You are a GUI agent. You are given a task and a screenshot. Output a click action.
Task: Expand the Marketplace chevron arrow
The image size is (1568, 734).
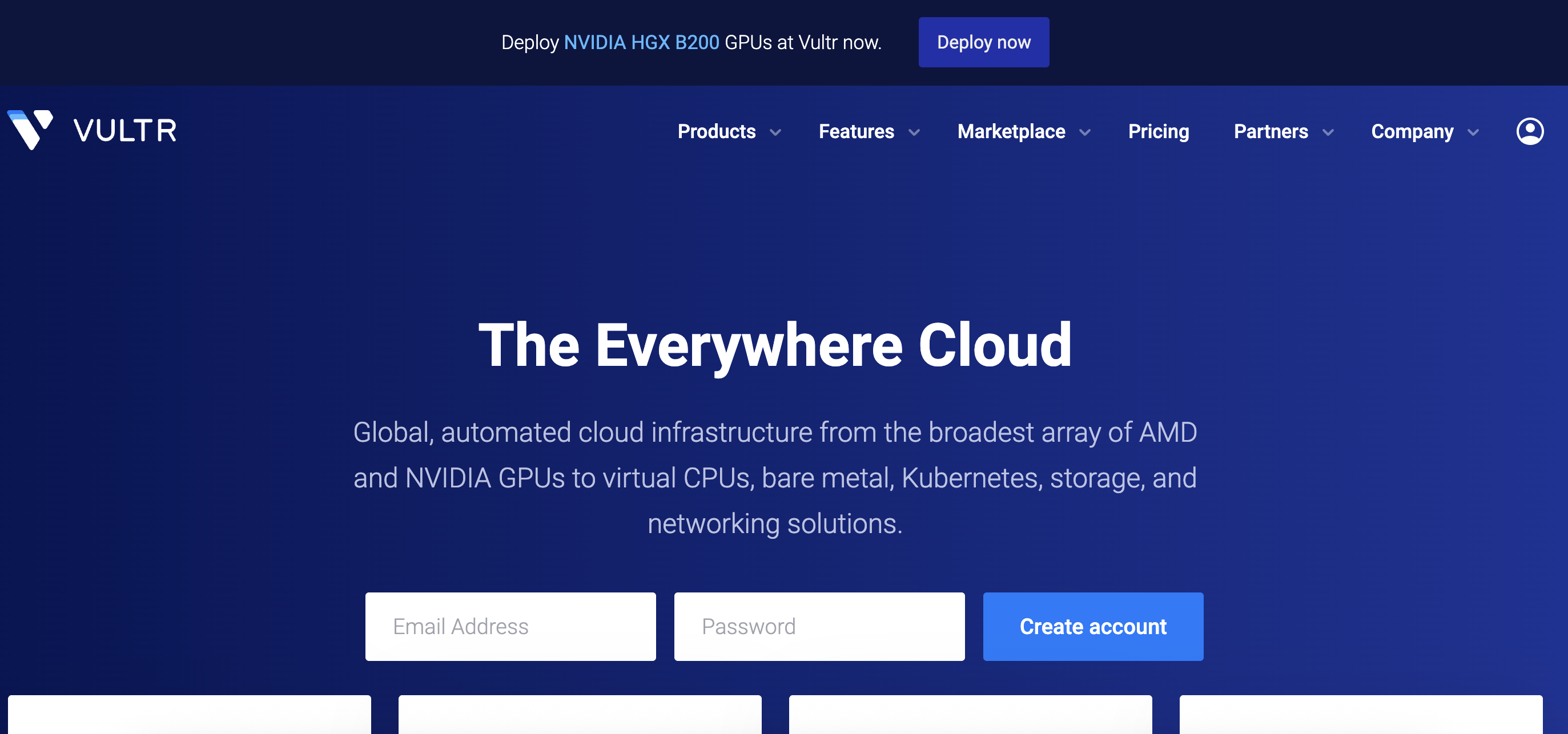(1085, 132)
